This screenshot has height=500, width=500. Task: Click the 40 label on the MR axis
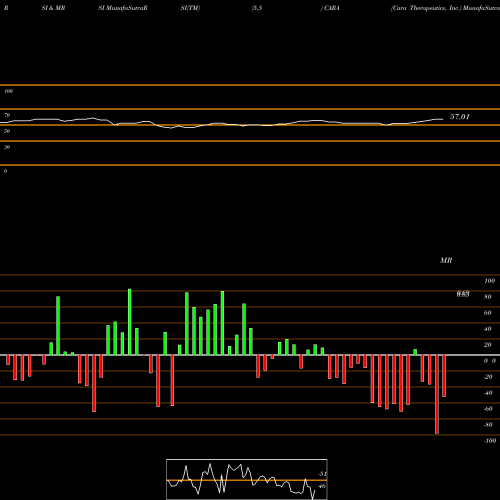(x=488, y=329)
